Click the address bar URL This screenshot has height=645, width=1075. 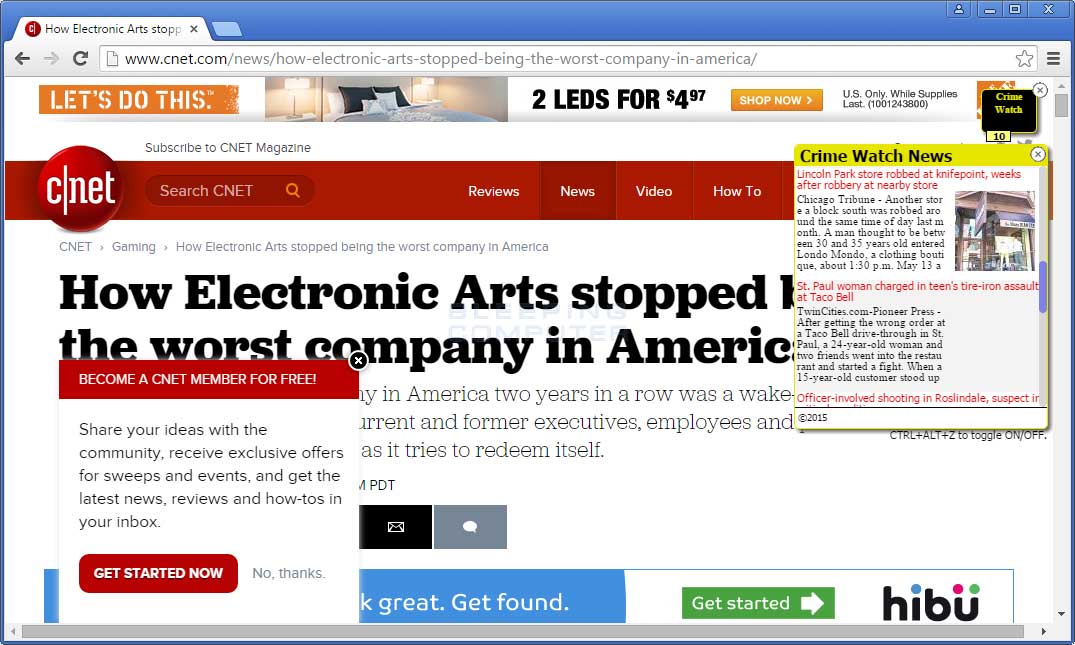pos(441,58)
